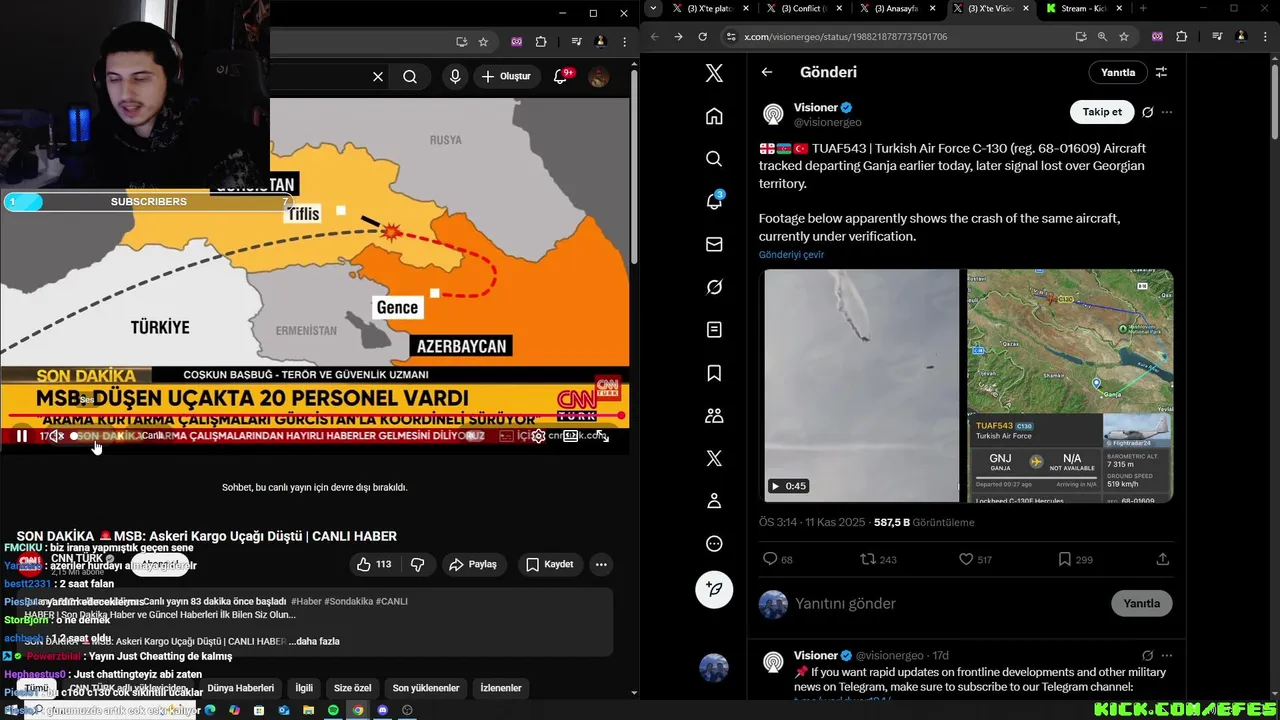
Task: Open Premium X icon in sidebar
Action: (x=714, y=458)
